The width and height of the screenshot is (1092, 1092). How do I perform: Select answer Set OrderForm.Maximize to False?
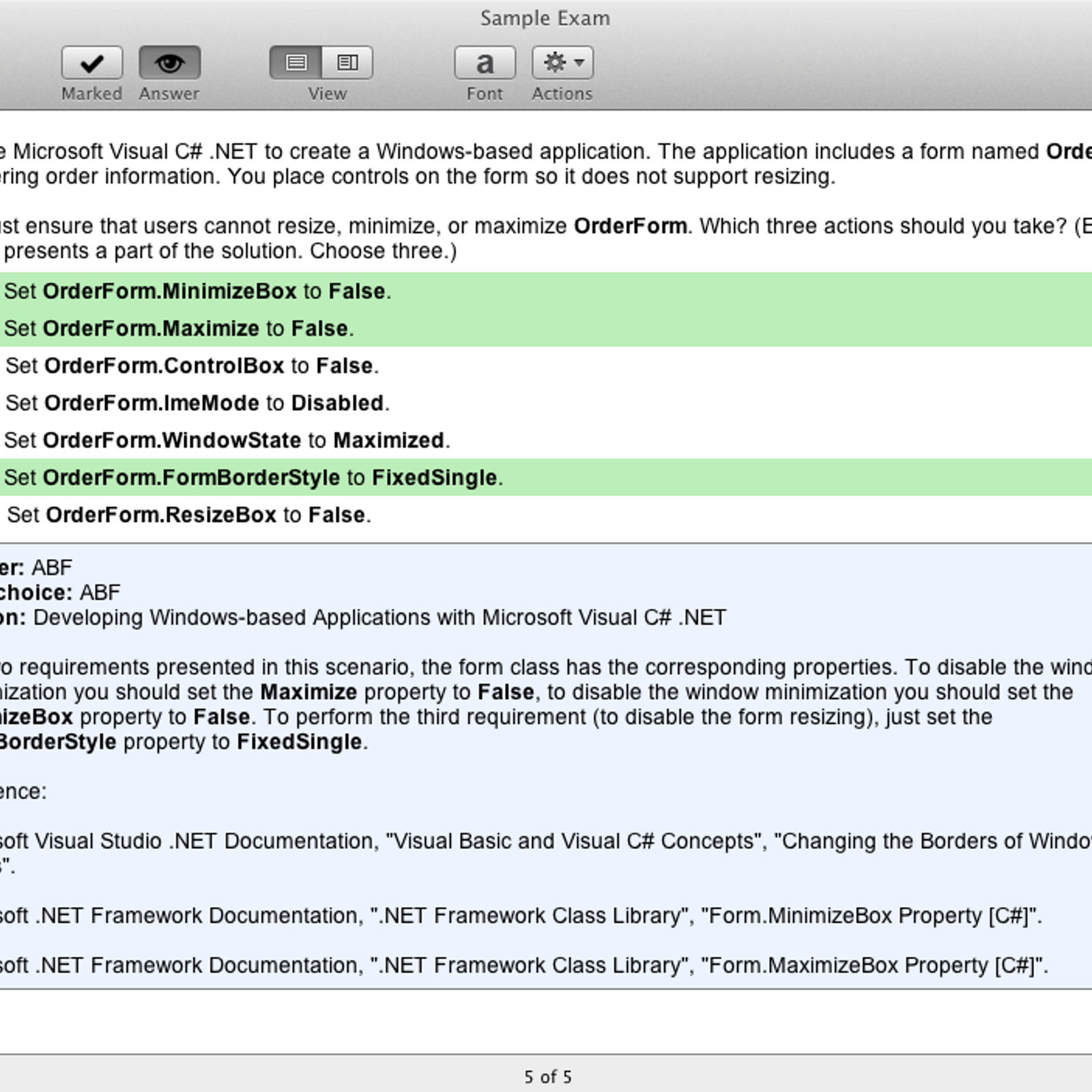point(546,328)
